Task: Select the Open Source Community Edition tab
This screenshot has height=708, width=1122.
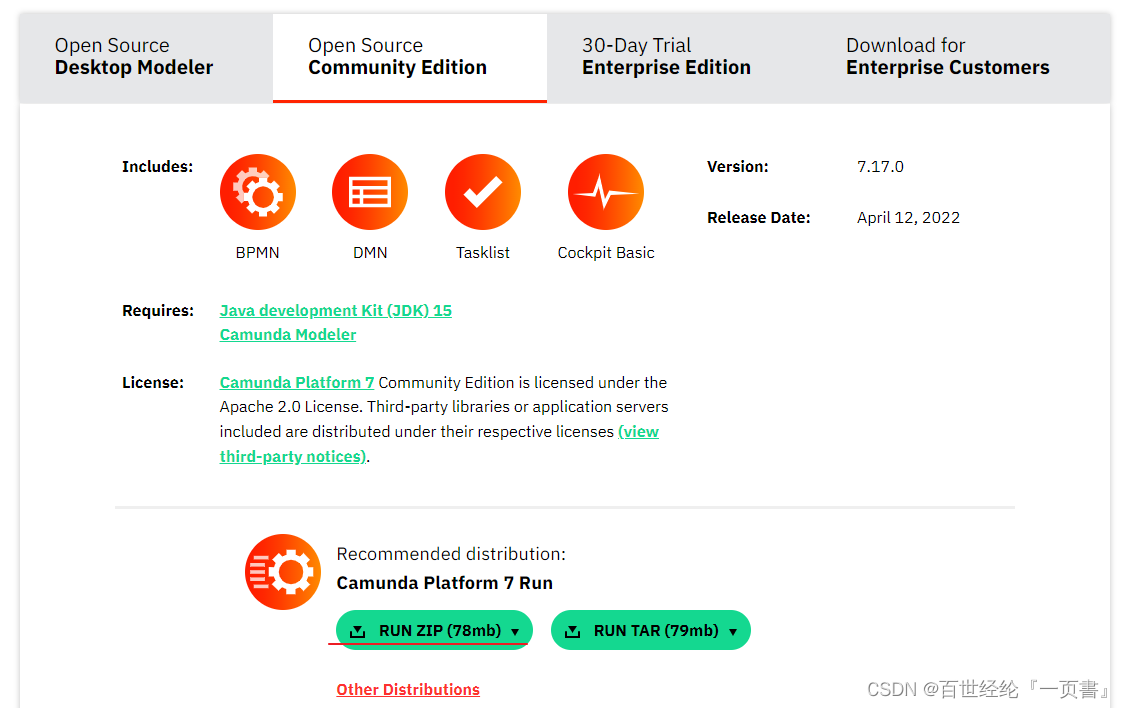Action: pyautogui.click(x=410, y=57)
